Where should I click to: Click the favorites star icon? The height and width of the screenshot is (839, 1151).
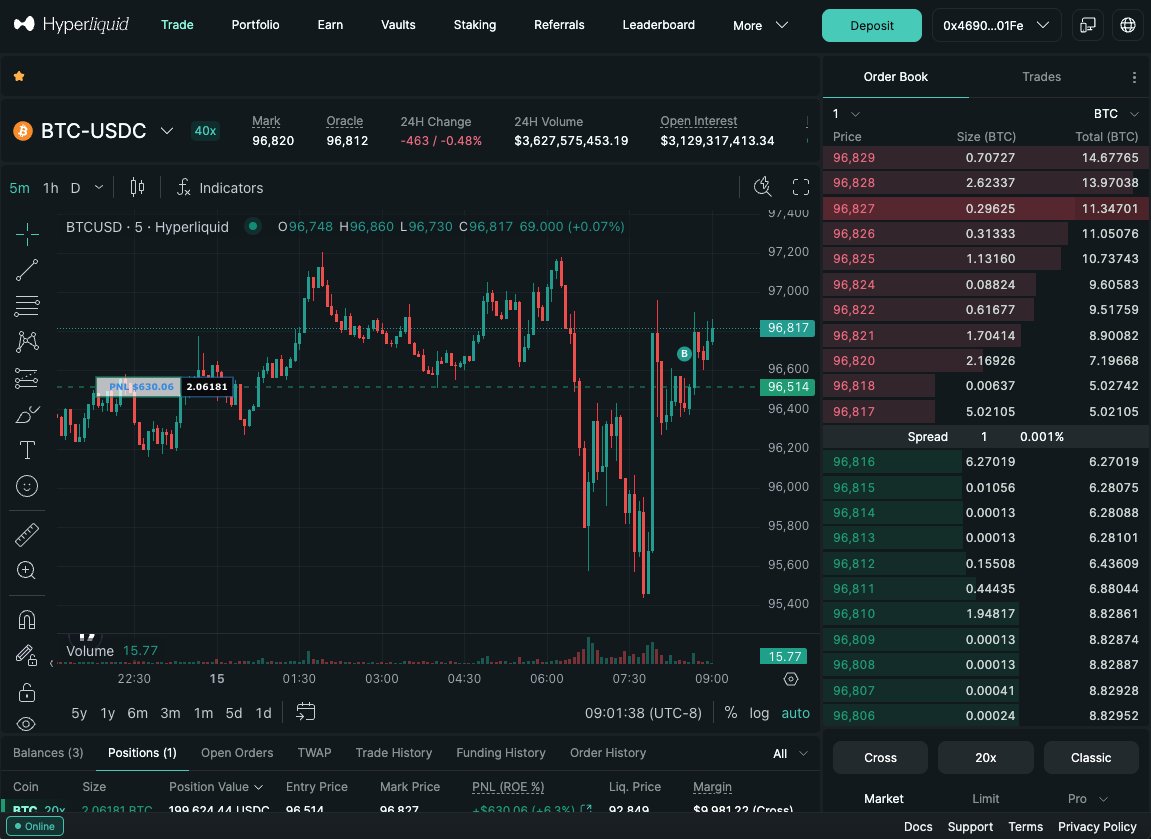click(19, 76)
